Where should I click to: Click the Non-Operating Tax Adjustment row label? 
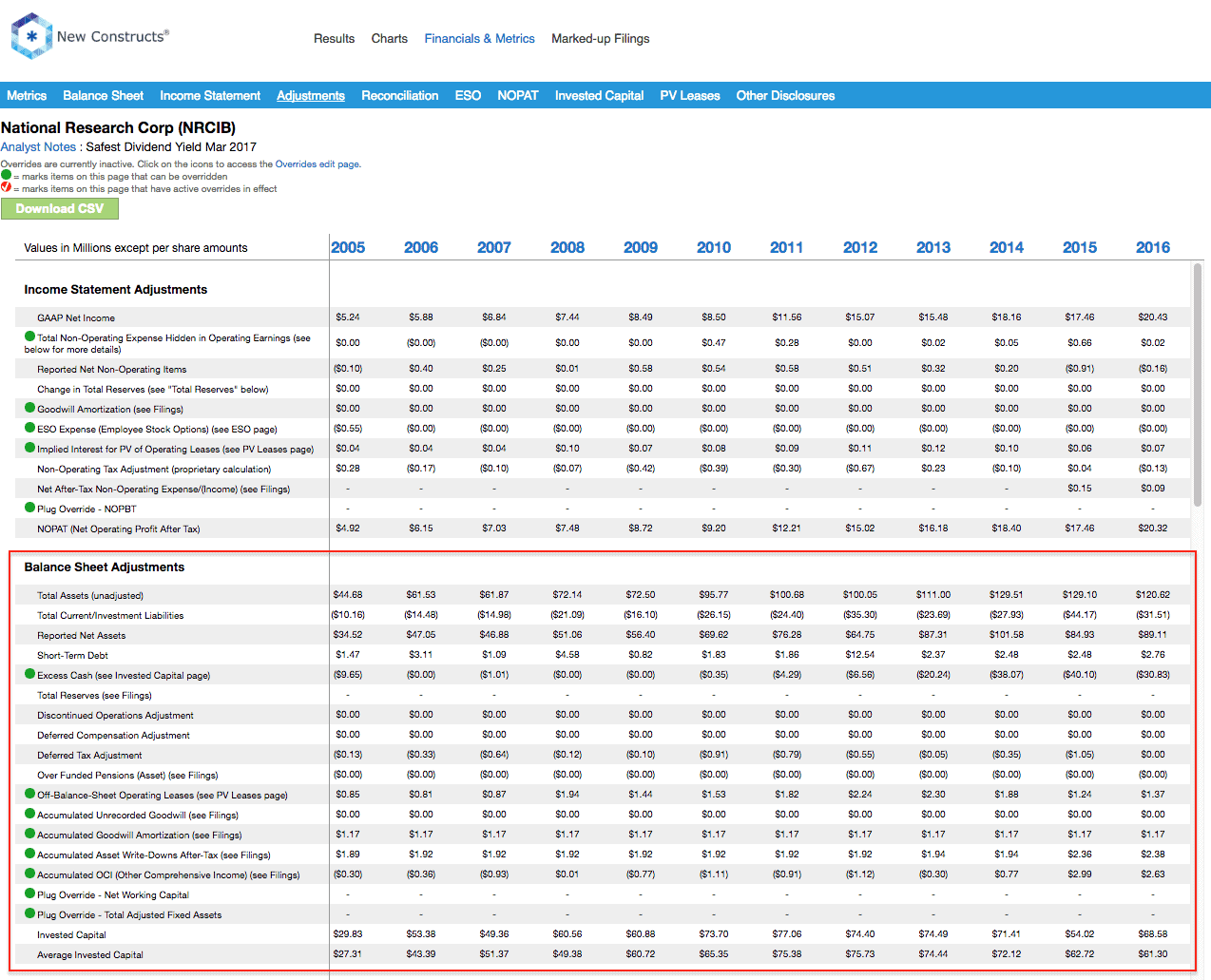click(154, 470)
